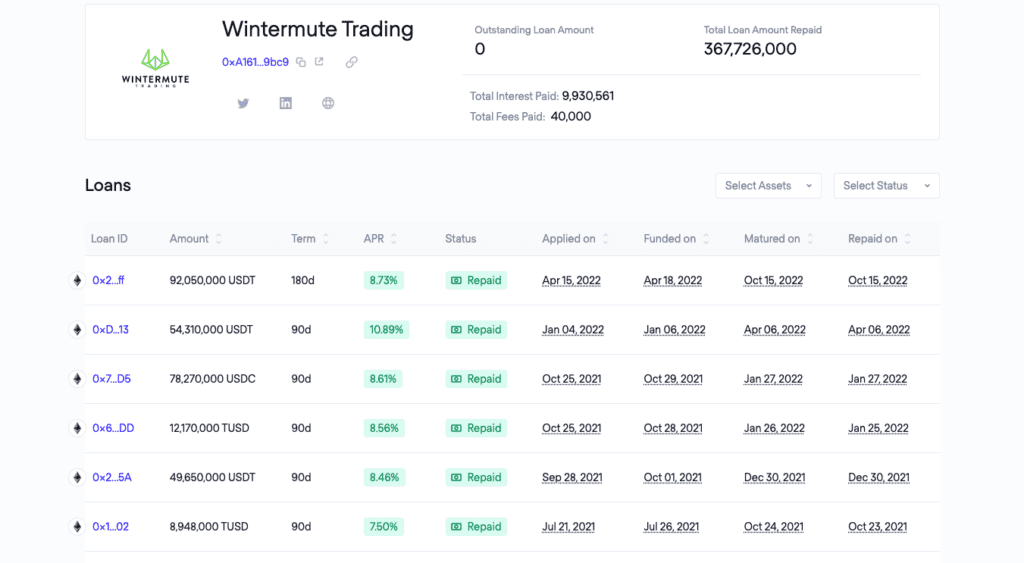Screen dimensions: 1024x563
Task: Click Repaid status on 49,650,000 USDT loan
Action: [476, 477]
